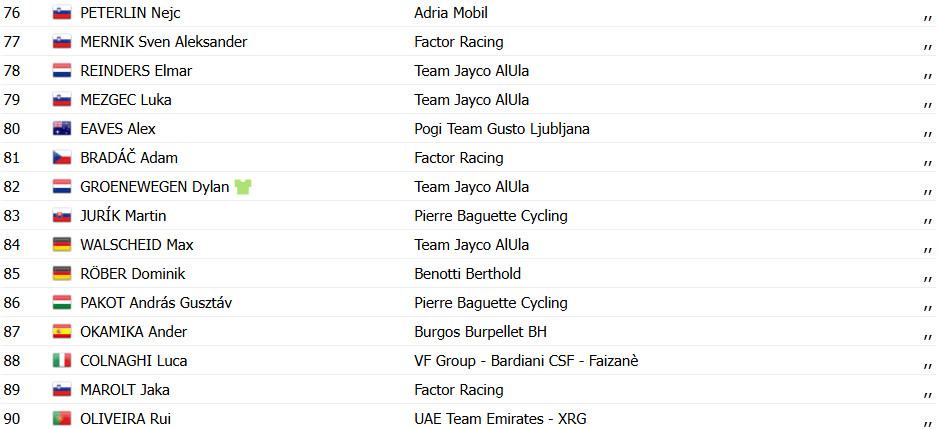This screenshot has height=429, width=939.
Task: Open the Benotti Berthold team page
Action: (x=468, y=274)
